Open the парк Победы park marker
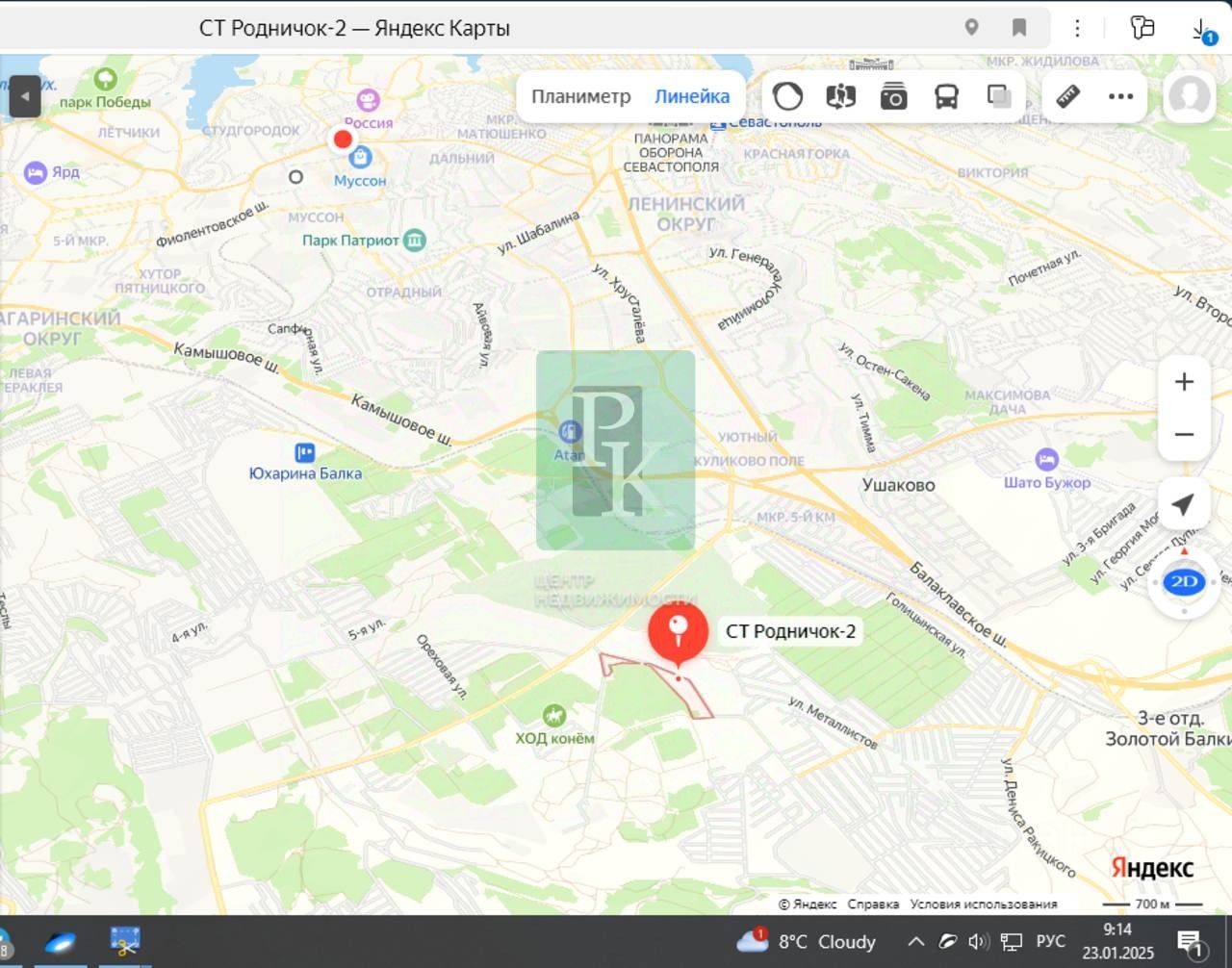The image size is (1232, 968). (105, 80)
